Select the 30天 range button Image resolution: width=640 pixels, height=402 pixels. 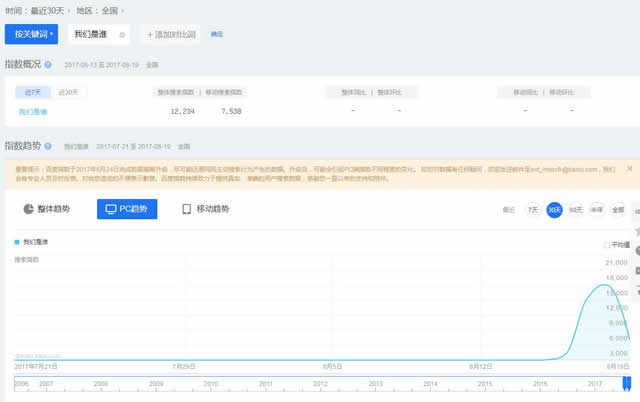[x=554, y=210]
